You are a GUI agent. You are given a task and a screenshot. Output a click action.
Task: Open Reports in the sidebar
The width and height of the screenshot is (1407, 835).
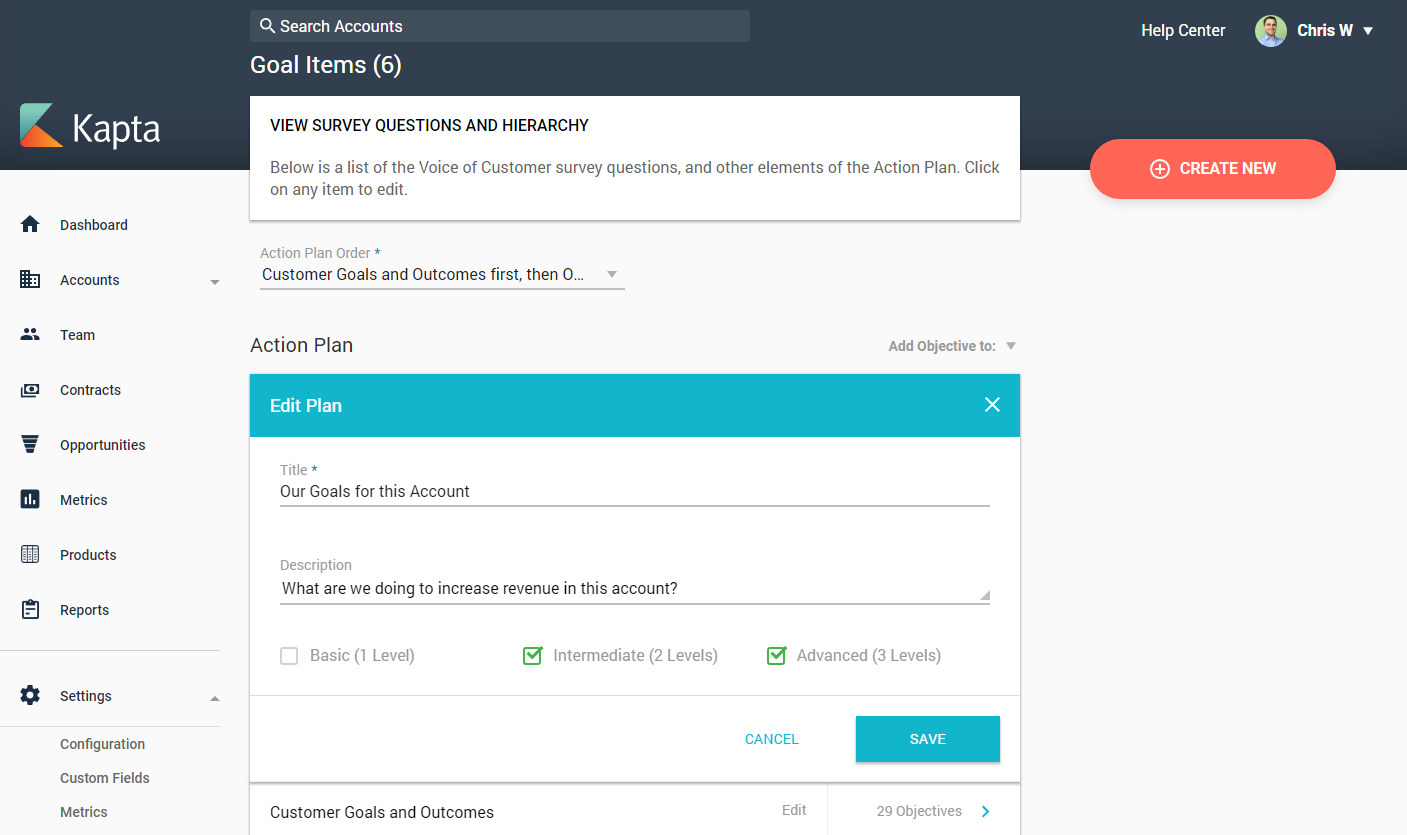click(84, 610)
